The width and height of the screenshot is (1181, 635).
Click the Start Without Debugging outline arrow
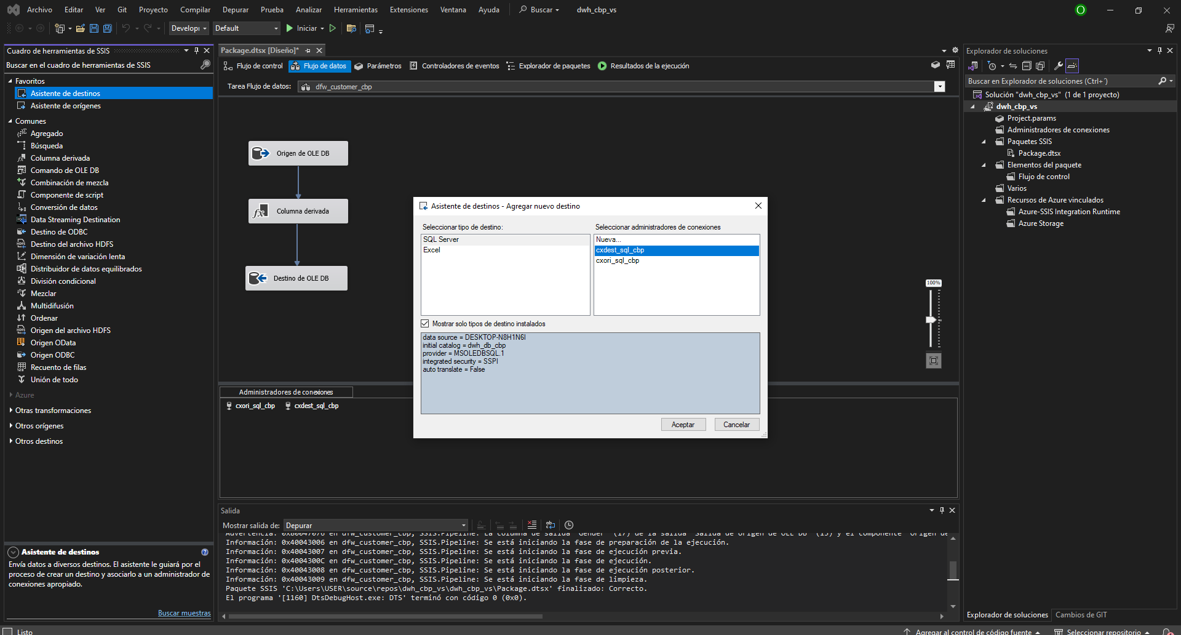333,29
